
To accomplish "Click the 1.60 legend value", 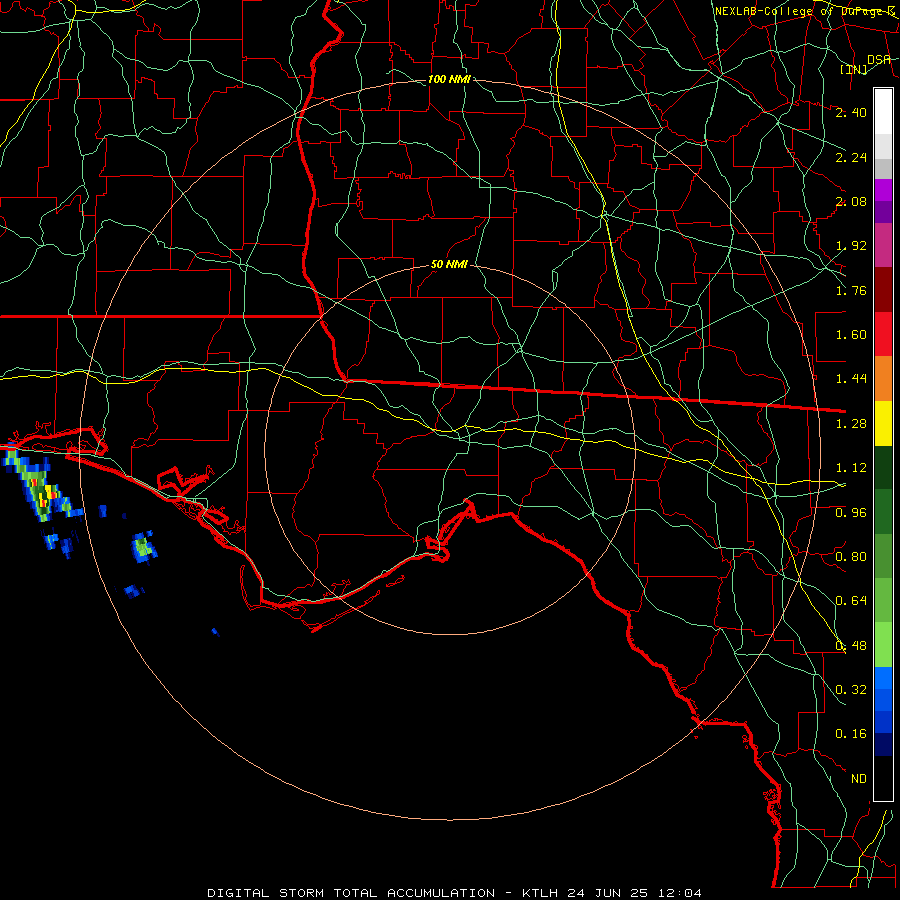I will coord(851,335).
